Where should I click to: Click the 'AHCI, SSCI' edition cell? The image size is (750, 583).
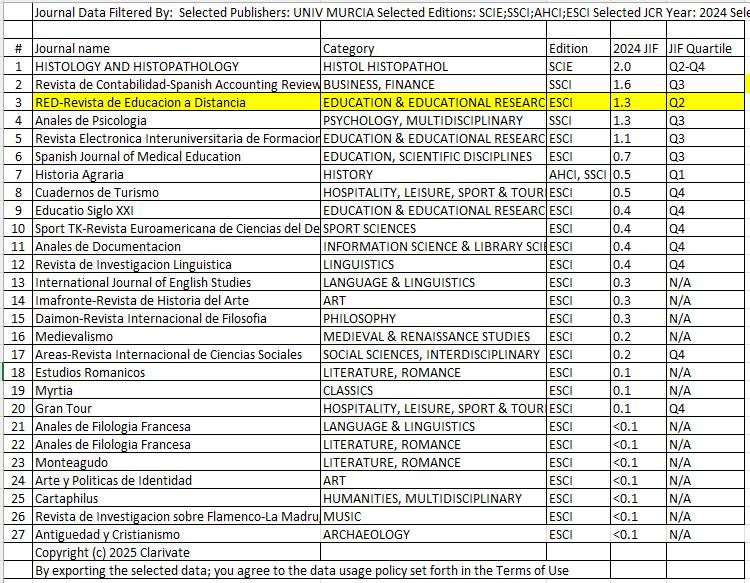click(x=578, y=175)
